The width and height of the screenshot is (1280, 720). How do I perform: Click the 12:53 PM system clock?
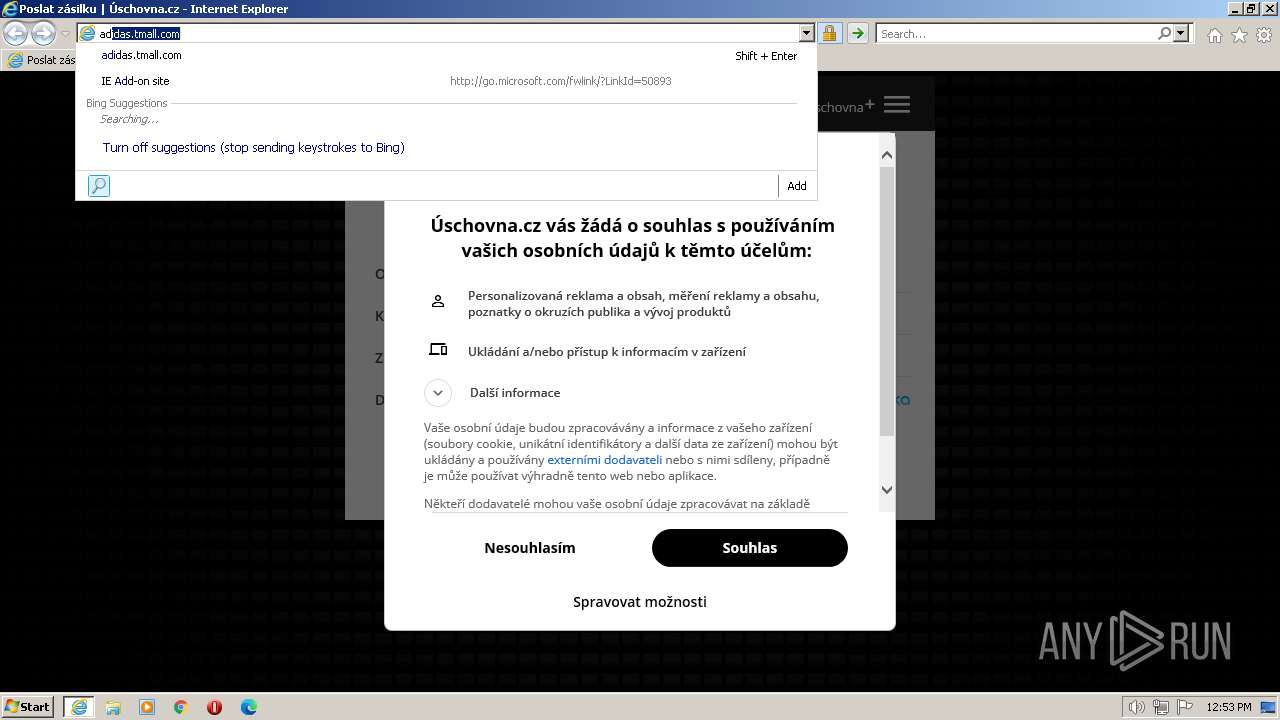(1229, 707)
